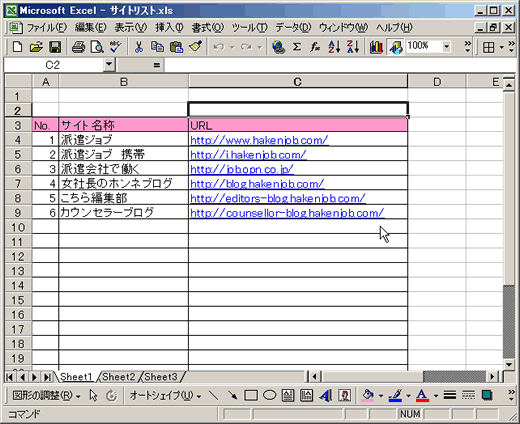Switch to the Sheet2 tab
Viewport: 520px width, 424px height.
[x=119, y=377]
